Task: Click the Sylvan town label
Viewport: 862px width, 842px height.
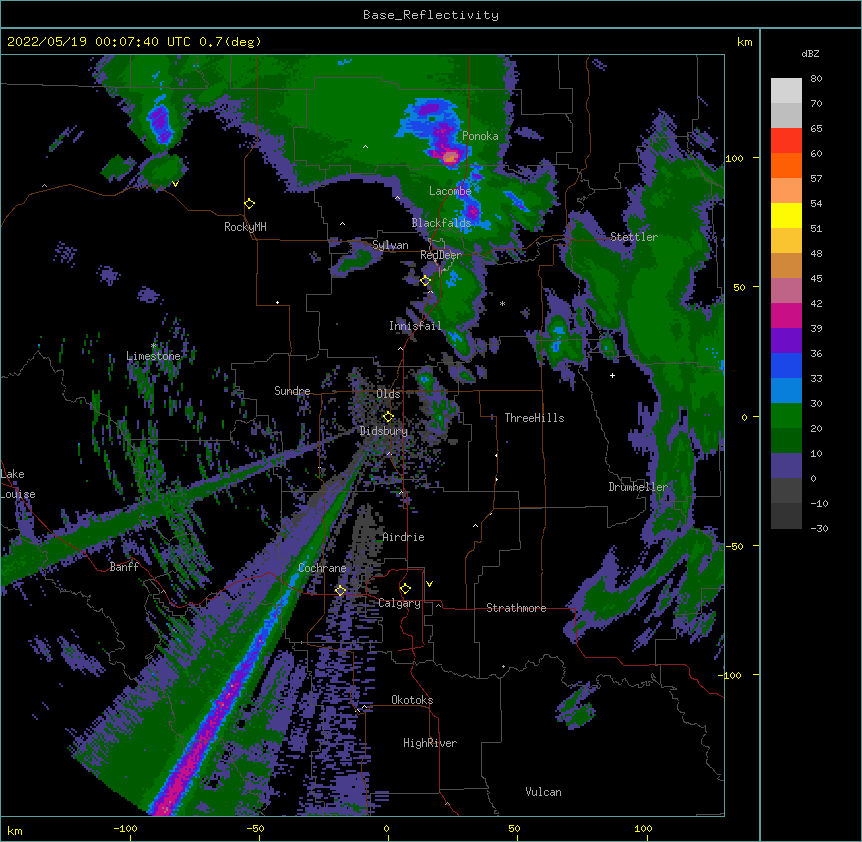Action: click(390, 245)
